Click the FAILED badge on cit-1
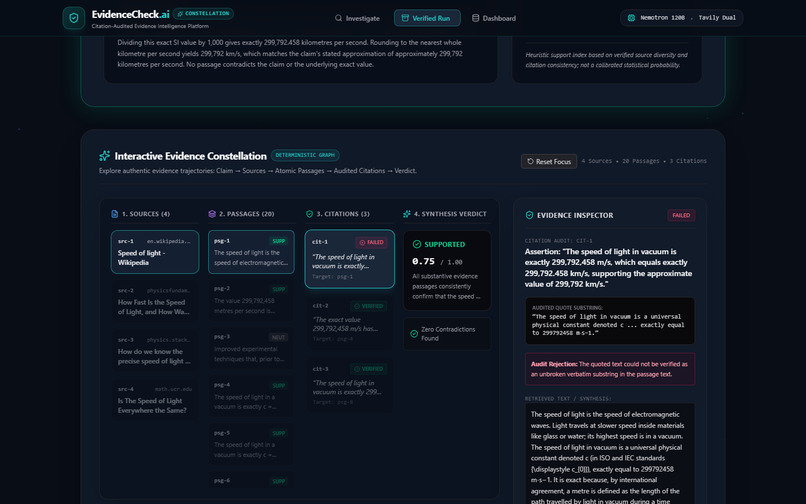 [x=371, y=242]
